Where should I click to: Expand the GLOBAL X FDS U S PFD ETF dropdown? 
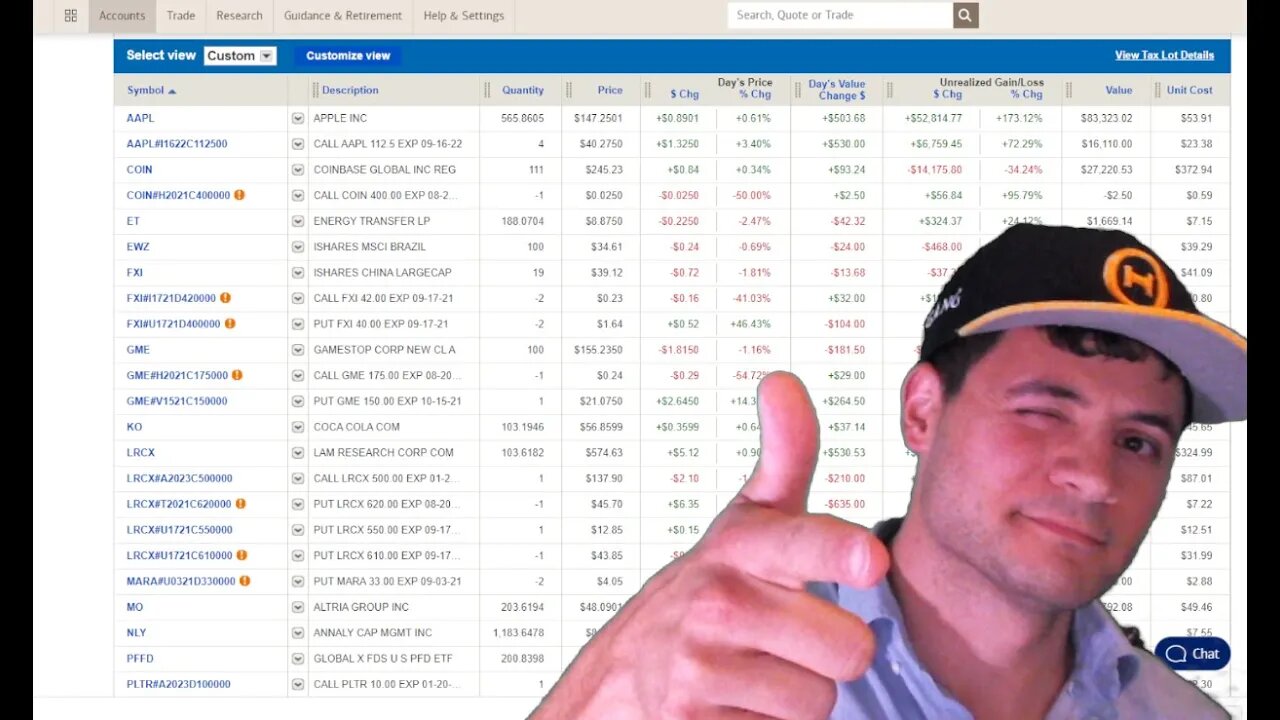tap(297, 659)
